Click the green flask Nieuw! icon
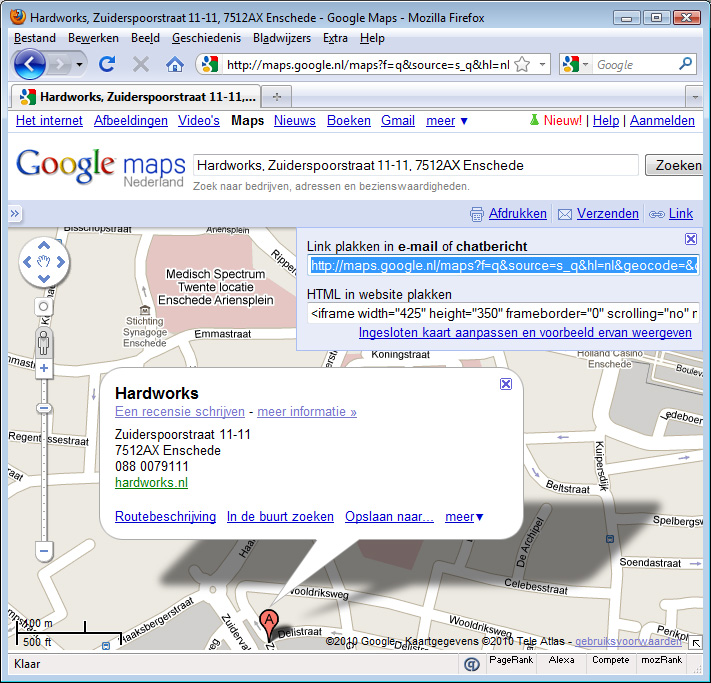 [x=535, y=120]
